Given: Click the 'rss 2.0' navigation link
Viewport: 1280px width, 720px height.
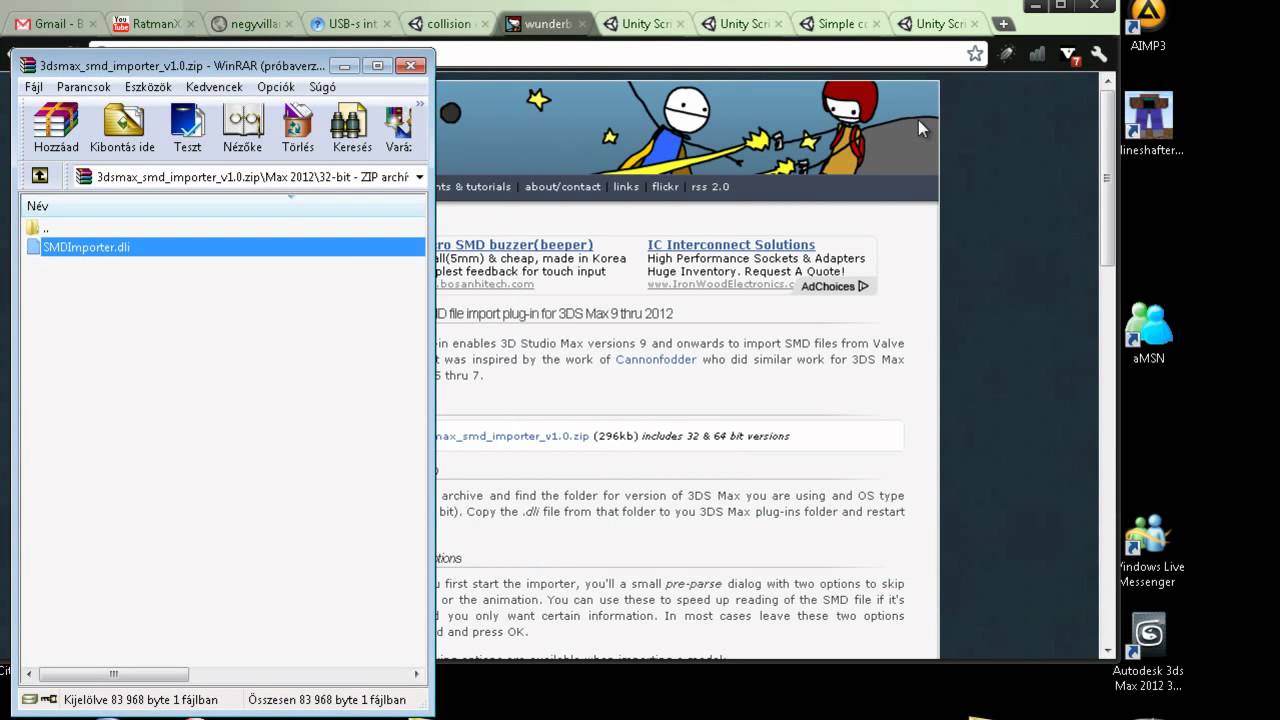Looking at the screenshot, I should click(710, 187).
